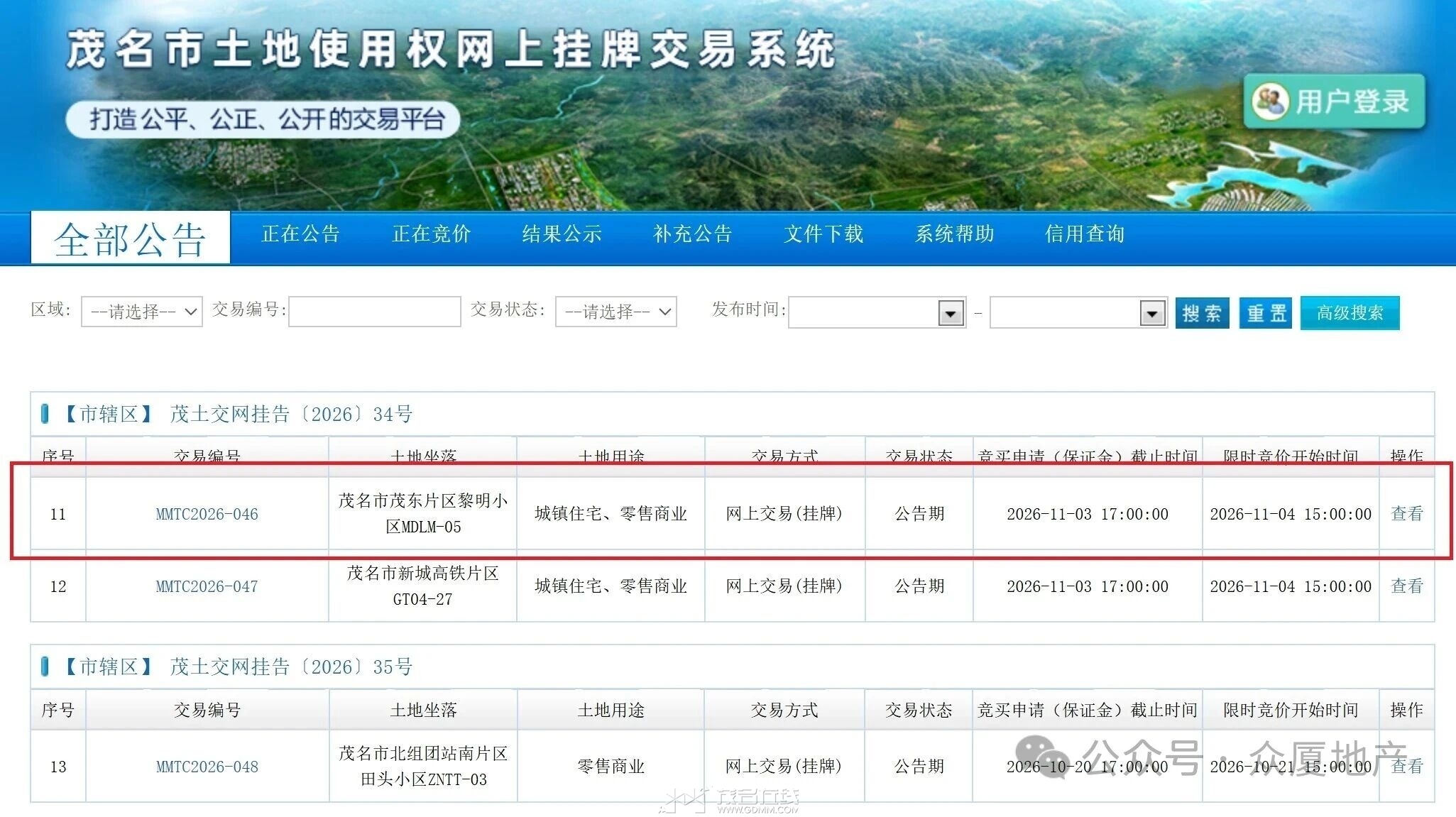Open the 全部公告 tab

pos(130,238)
